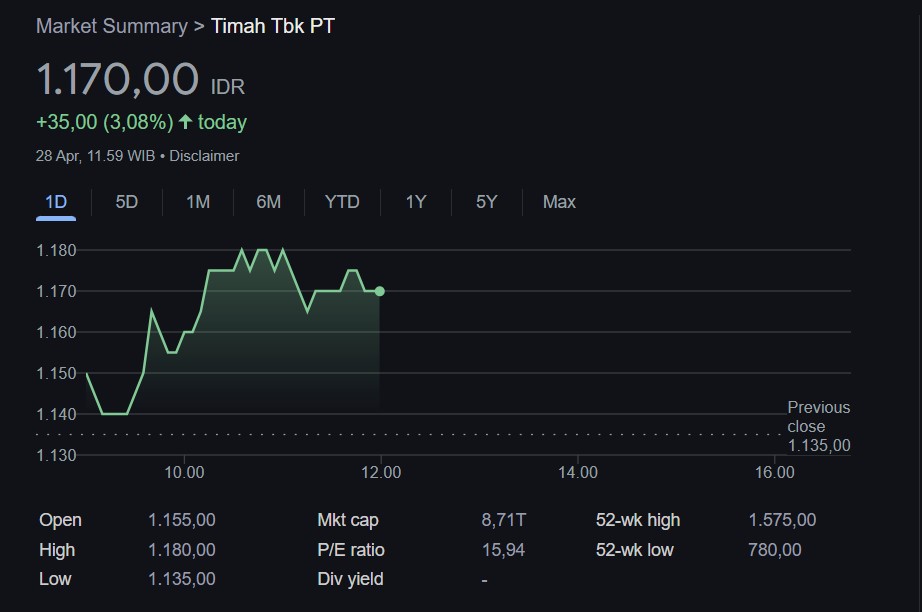Click the Market Summary breadcrumb link
The width and height of the screenshot is (922, 612).
point(111,26)
